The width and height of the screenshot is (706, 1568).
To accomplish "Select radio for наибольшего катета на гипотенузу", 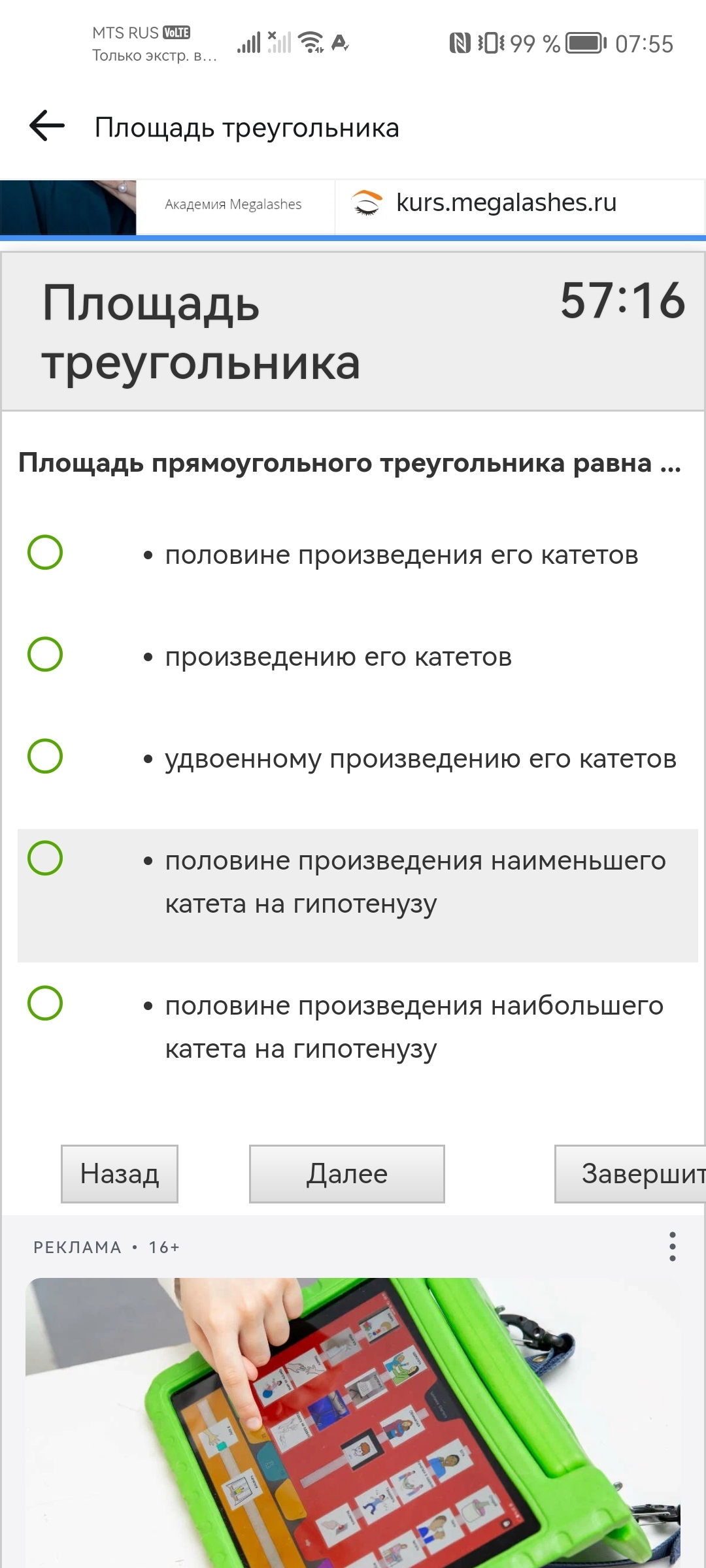I will pos(45,1003).
